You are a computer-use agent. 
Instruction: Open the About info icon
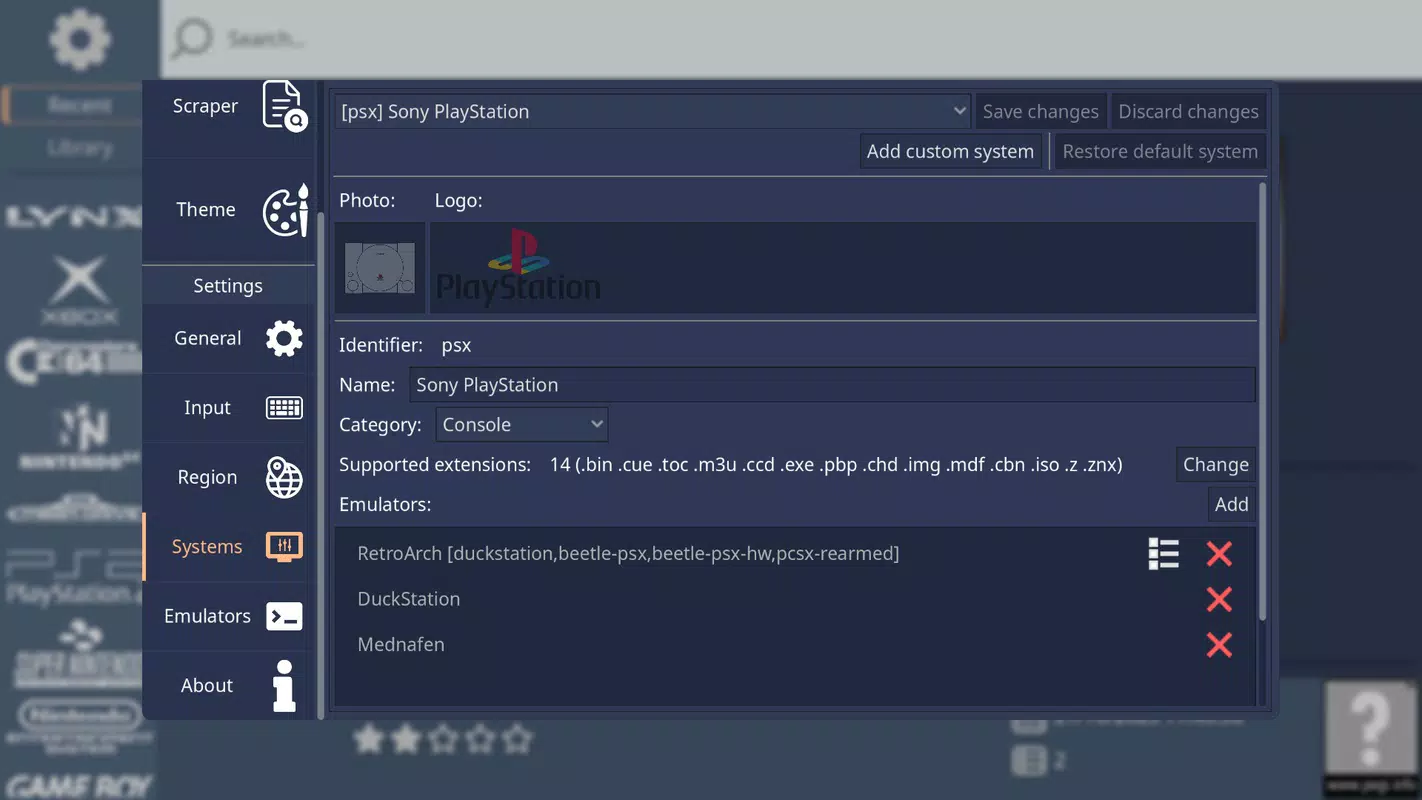[285, 686]
